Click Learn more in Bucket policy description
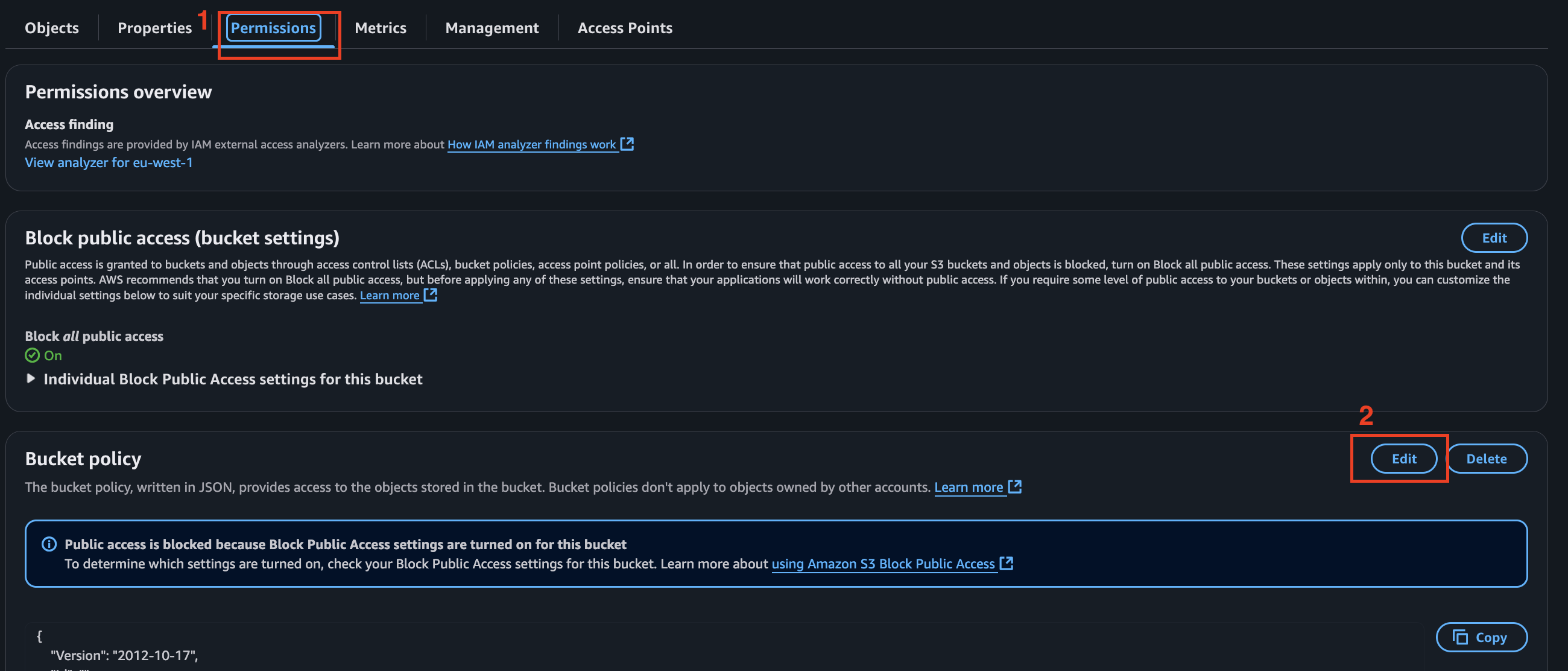Screen dimensions: 1568x671 pos(969,487)
